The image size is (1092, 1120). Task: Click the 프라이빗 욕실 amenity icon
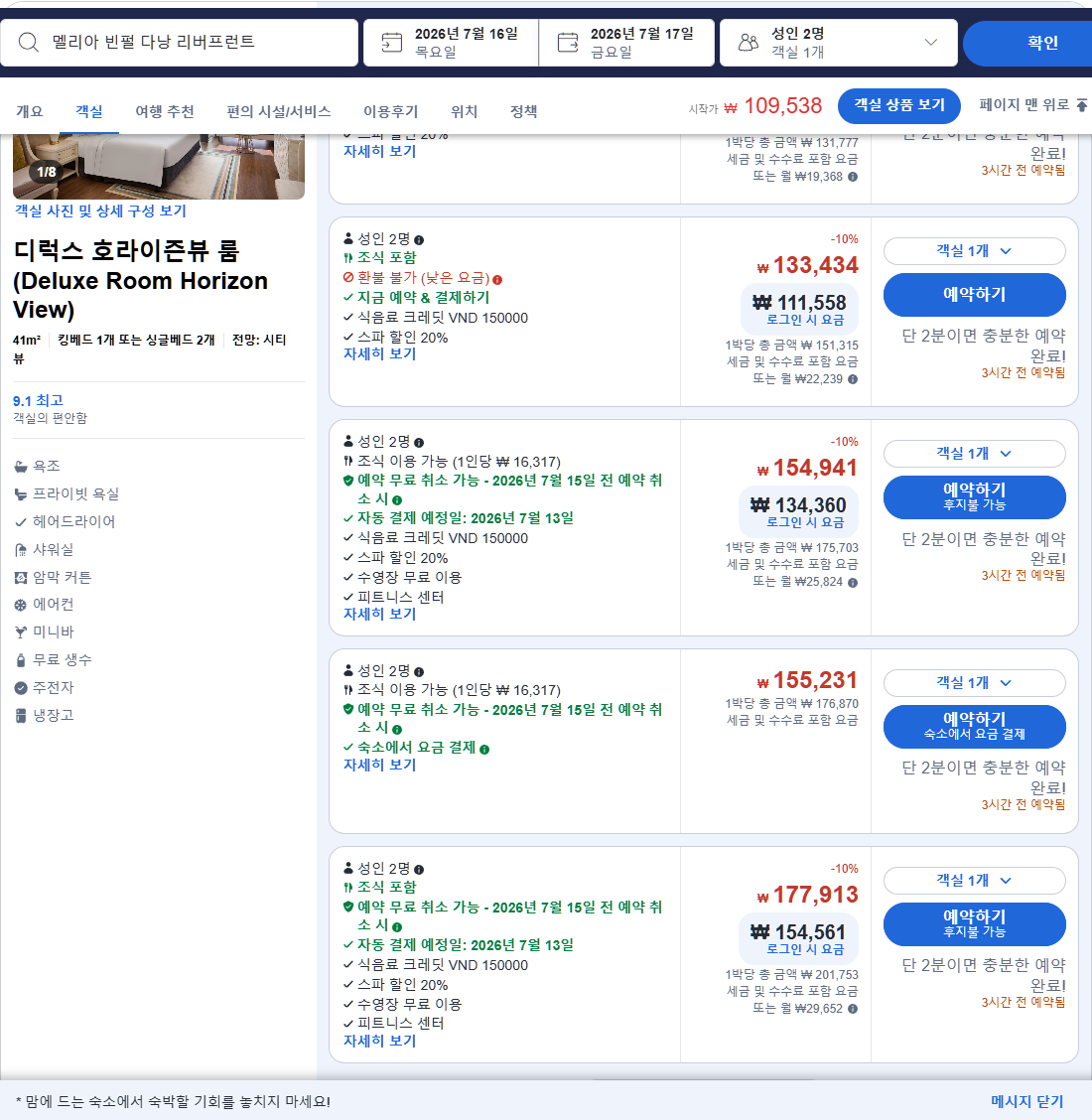coord(21,494)
